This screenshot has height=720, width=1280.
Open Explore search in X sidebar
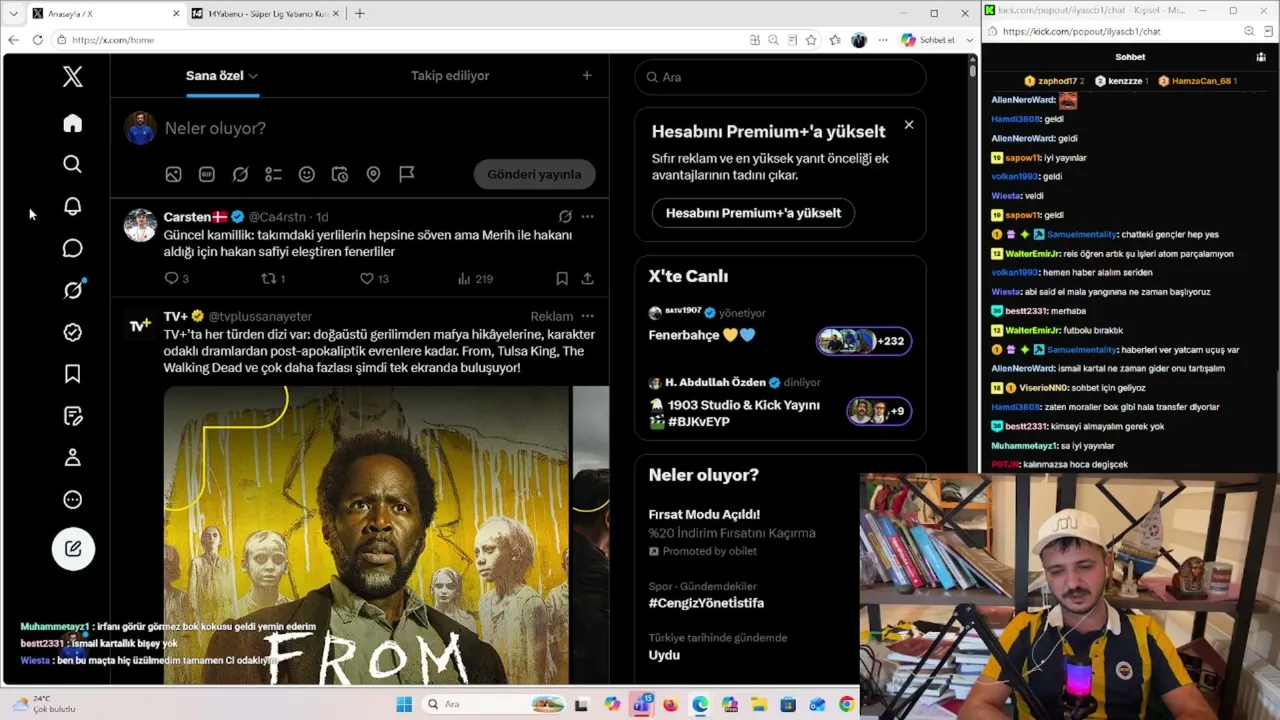73,164
